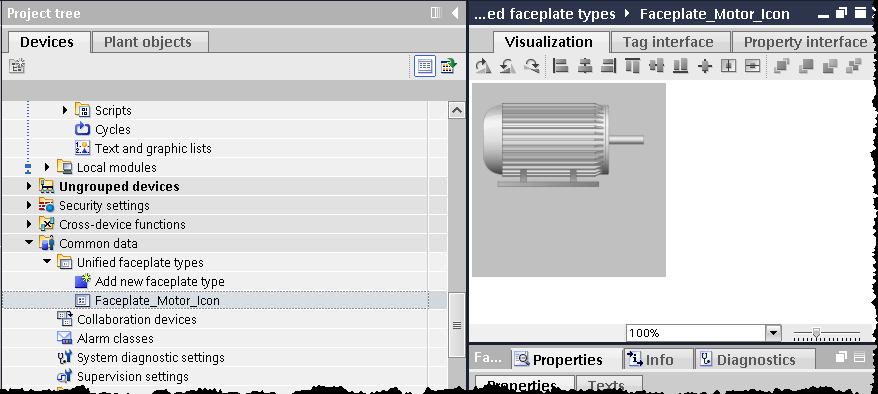878x394 pixels.
Task: Collapse the Project tree panel with left arrow
Action: coord(455,13)
